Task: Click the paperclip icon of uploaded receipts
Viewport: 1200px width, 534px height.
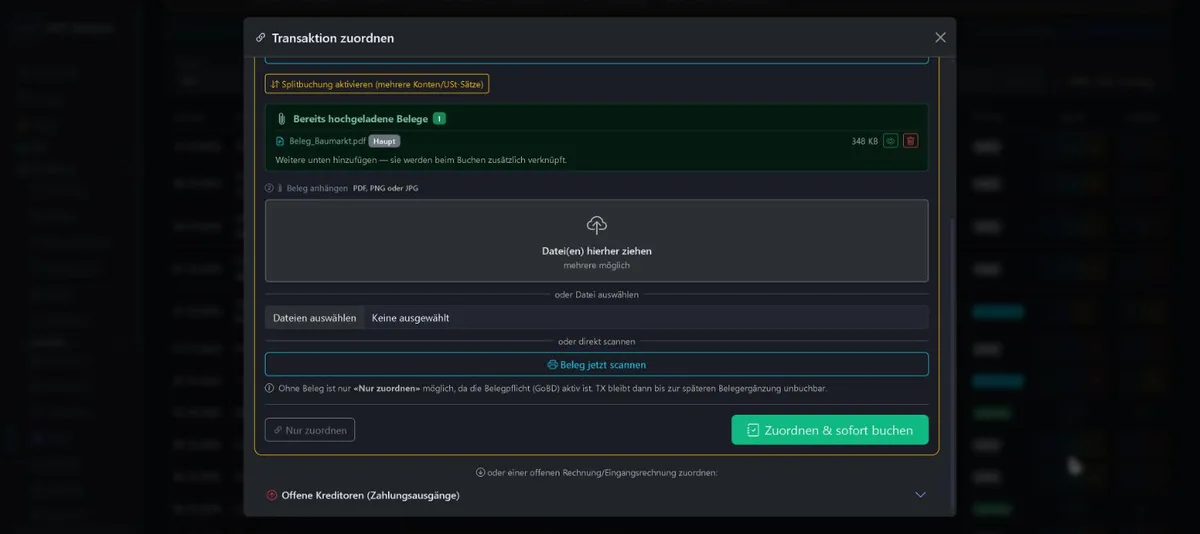Action: [282, 119]
